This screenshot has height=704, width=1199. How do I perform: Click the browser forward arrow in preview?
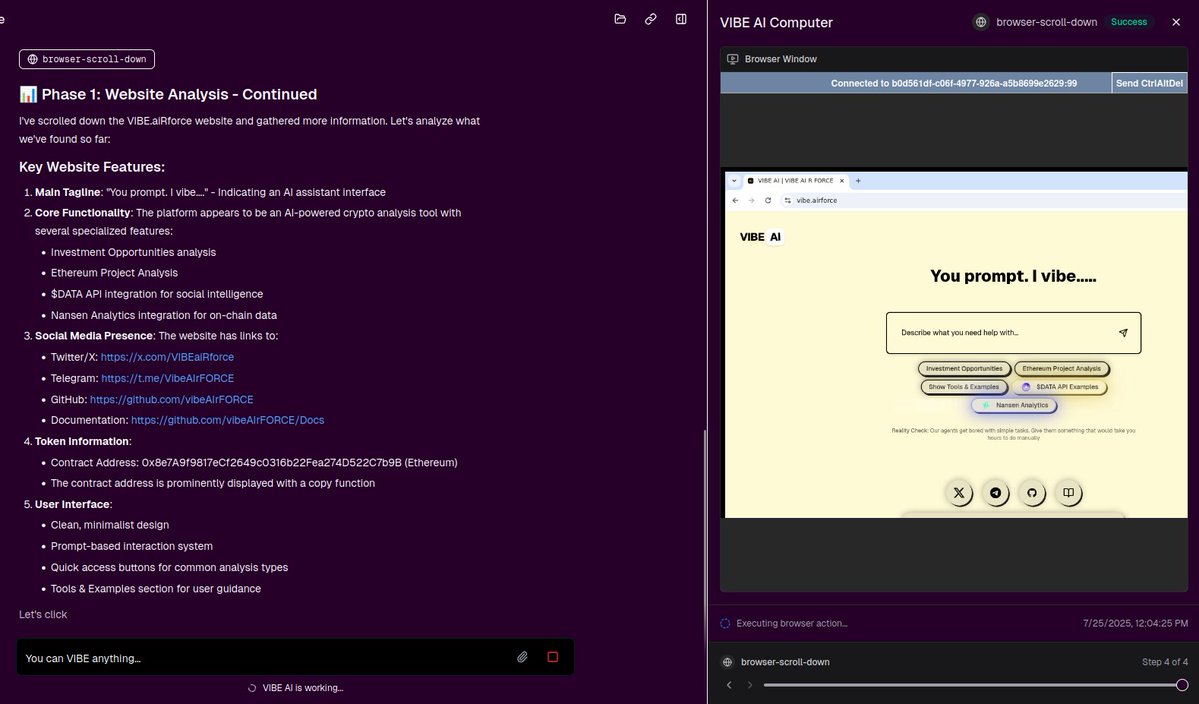752,200
